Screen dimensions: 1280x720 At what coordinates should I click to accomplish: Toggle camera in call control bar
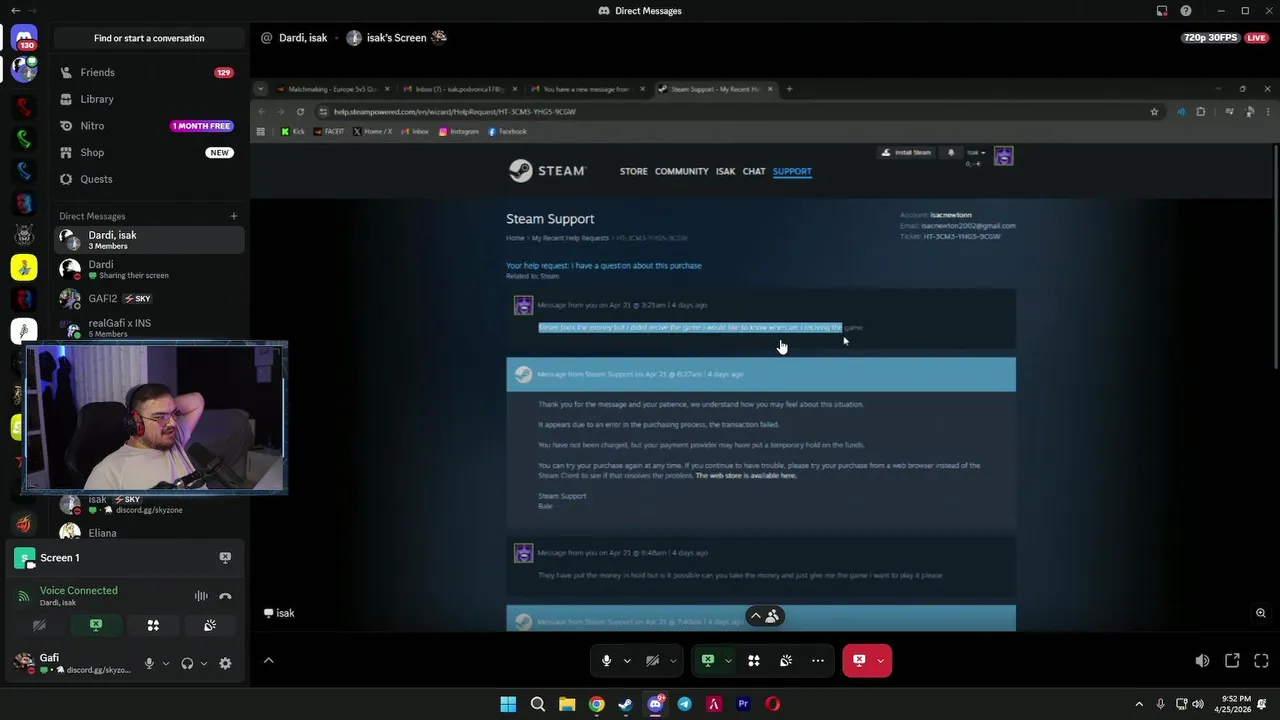[x=652, y=661]
